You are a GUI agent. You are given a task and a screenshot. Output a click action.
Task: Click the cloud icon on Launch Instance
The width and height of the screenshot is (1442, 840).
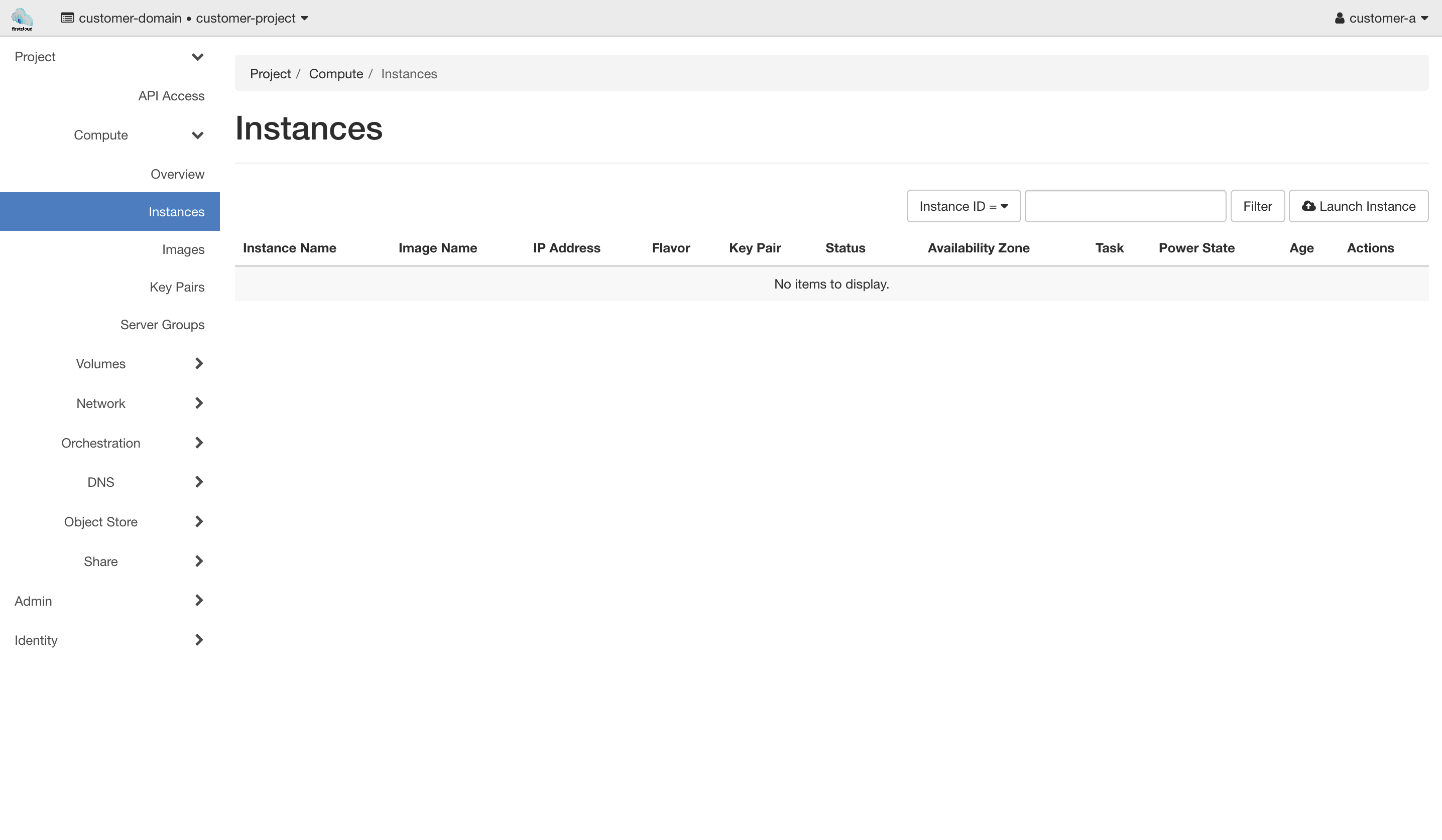1308,206
